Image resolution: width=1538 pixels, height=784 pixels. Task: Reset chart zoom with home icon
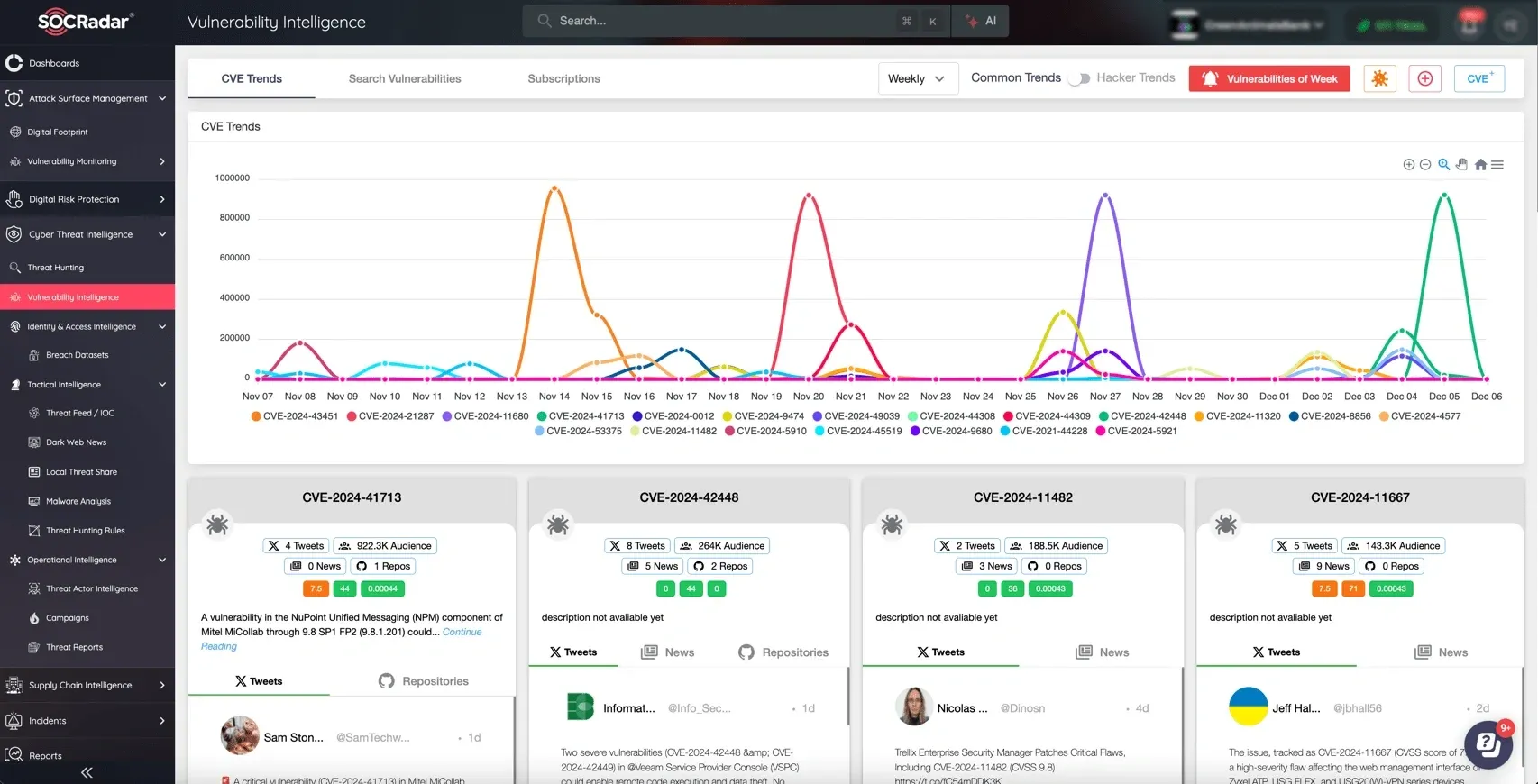[x=1480, y=165]
